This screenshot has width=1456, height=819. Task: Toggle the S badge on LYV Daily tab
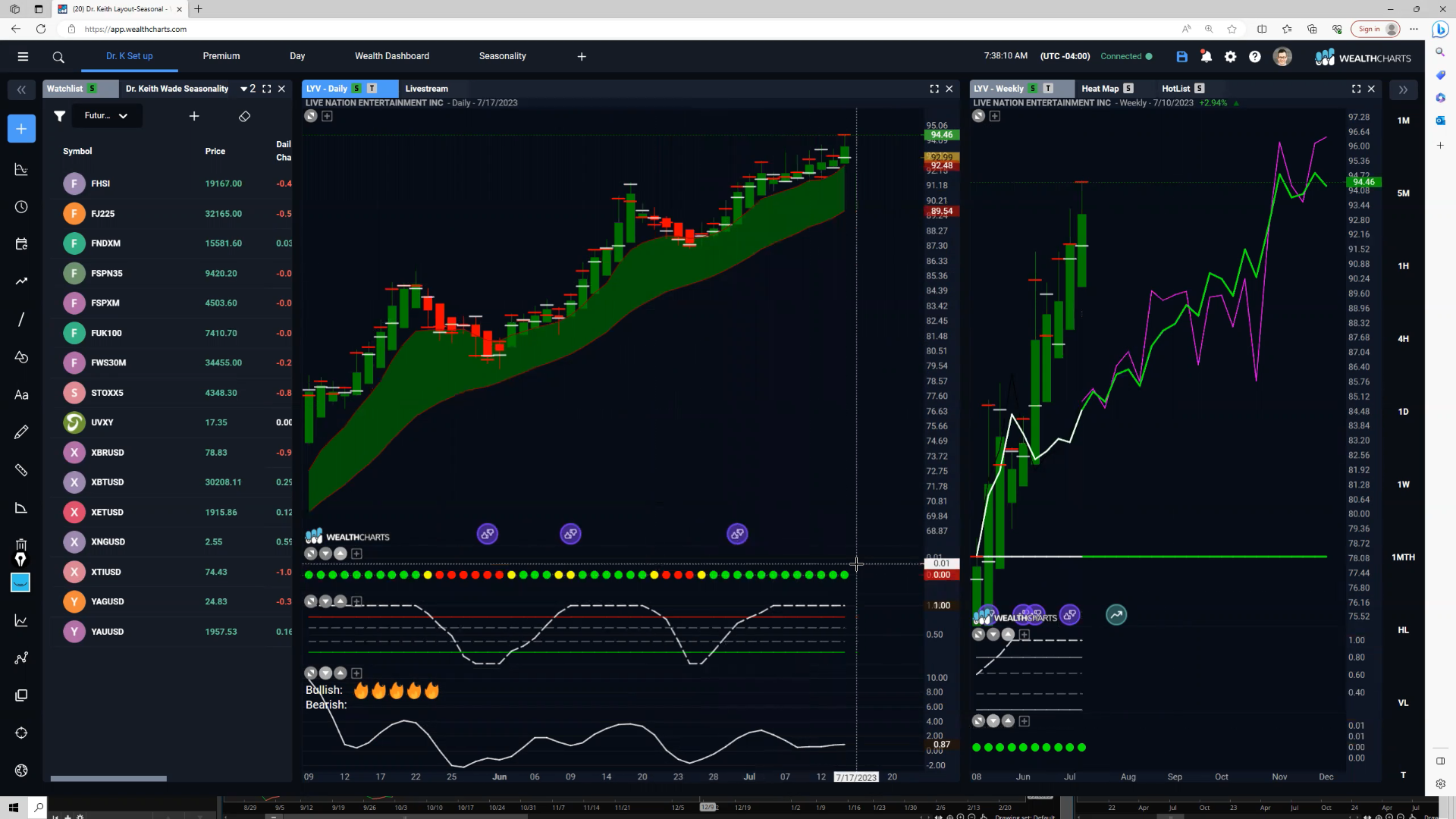356,89
